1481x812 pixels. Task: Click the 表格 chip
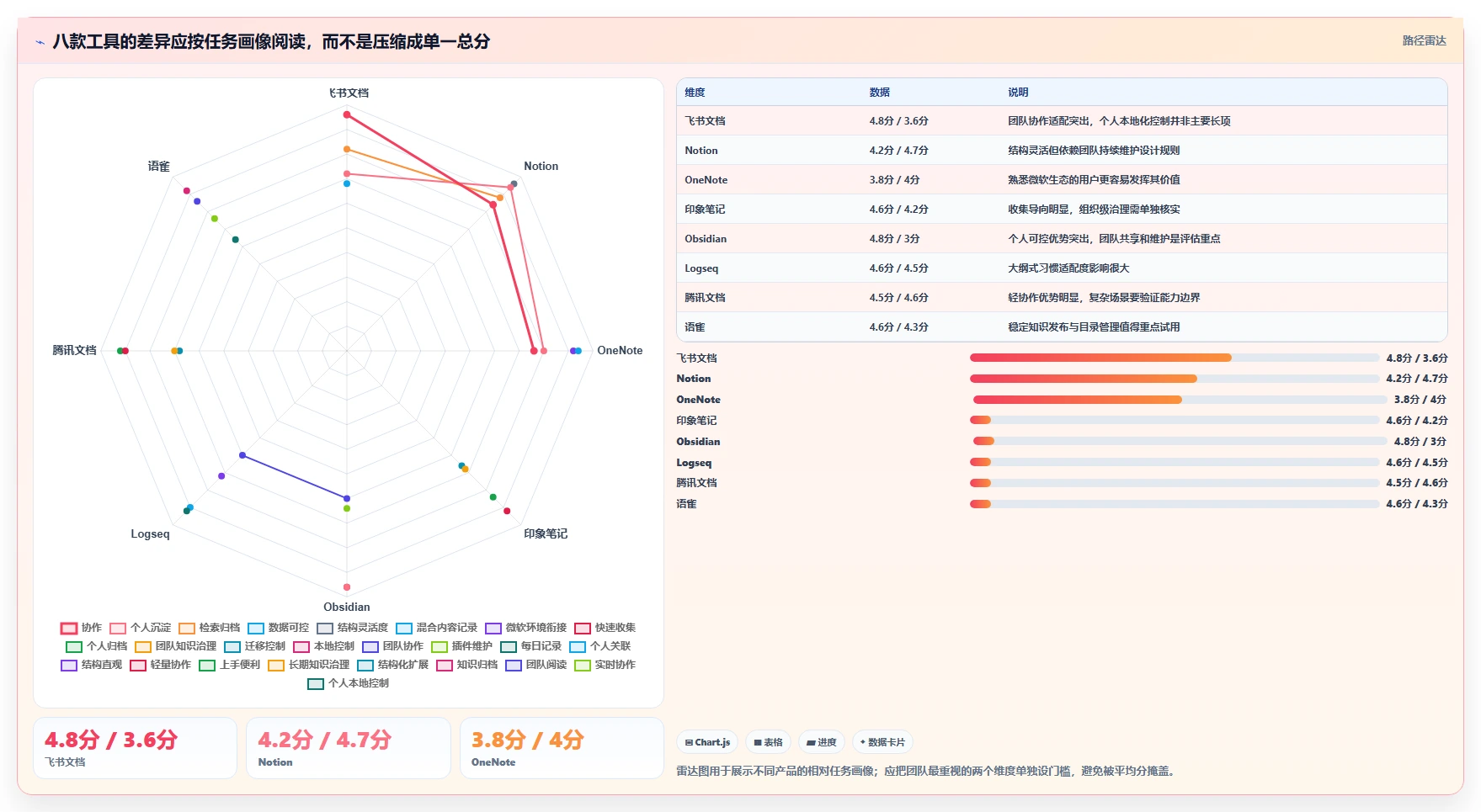[x=768, y=742]
